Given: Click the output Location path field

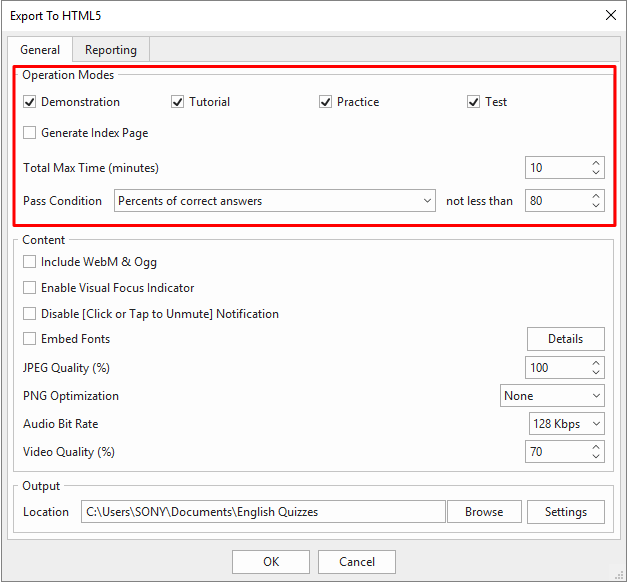Looking at the screenshot, I should click(x=262, y=512).
